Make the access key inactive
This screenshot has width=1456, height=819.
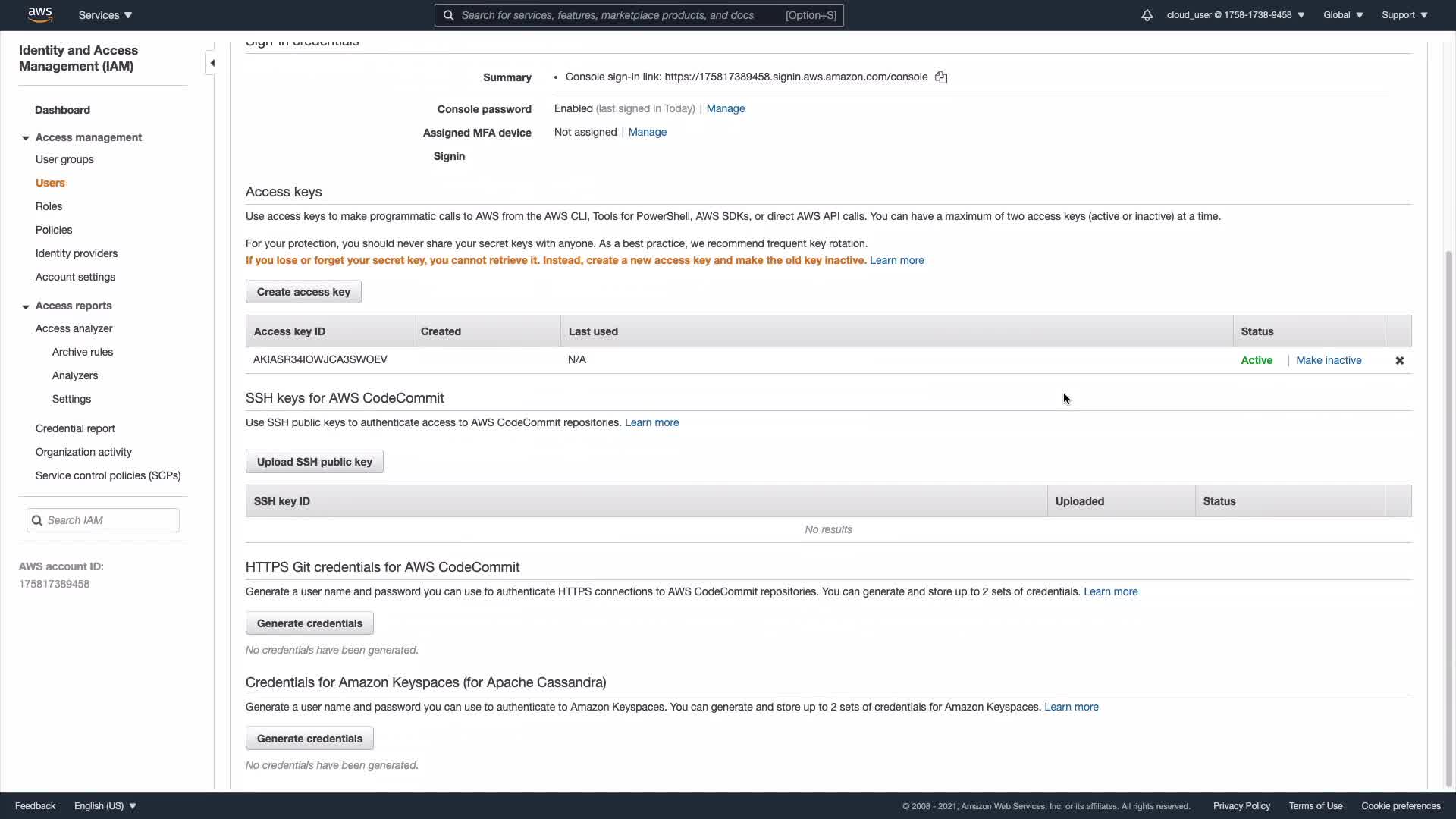click(1329, 360)
